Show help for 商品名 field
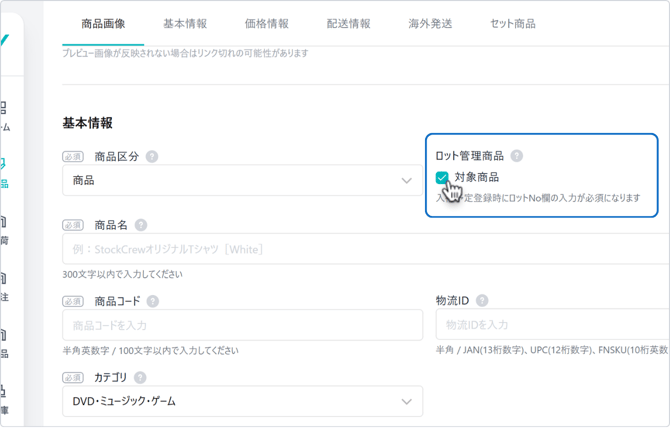Screen dimensions: 670x429 point(141,225)
